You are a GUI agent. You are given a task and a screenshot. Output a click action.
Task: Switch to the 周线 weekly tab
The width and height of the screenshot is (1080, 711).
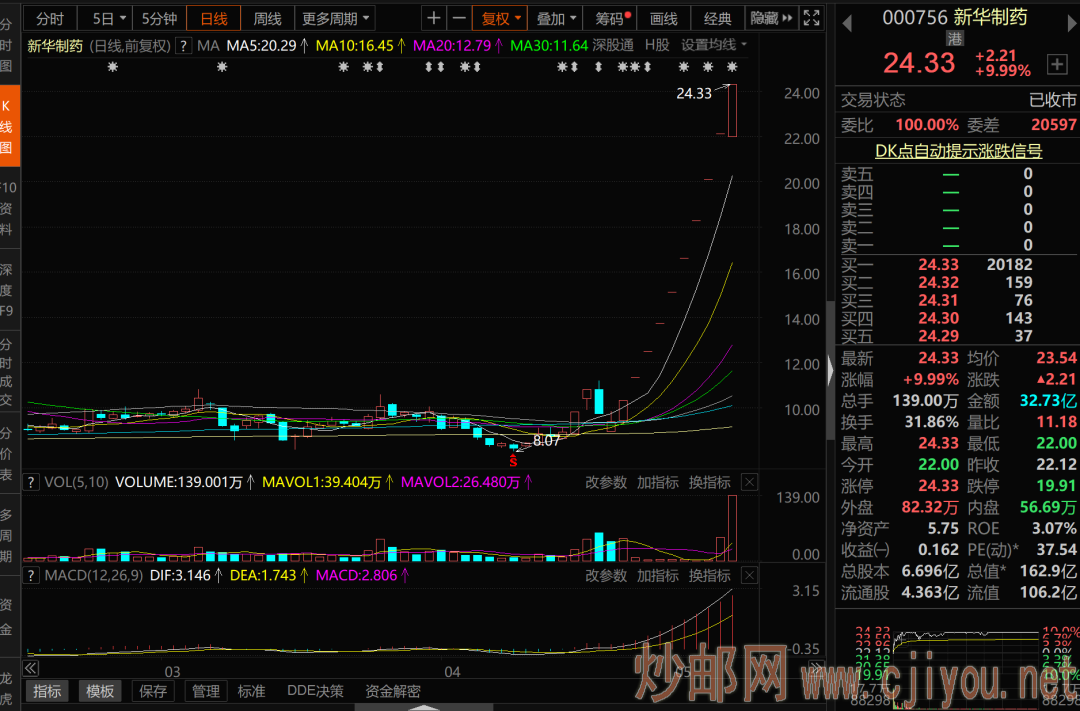[x=267, y=18]
